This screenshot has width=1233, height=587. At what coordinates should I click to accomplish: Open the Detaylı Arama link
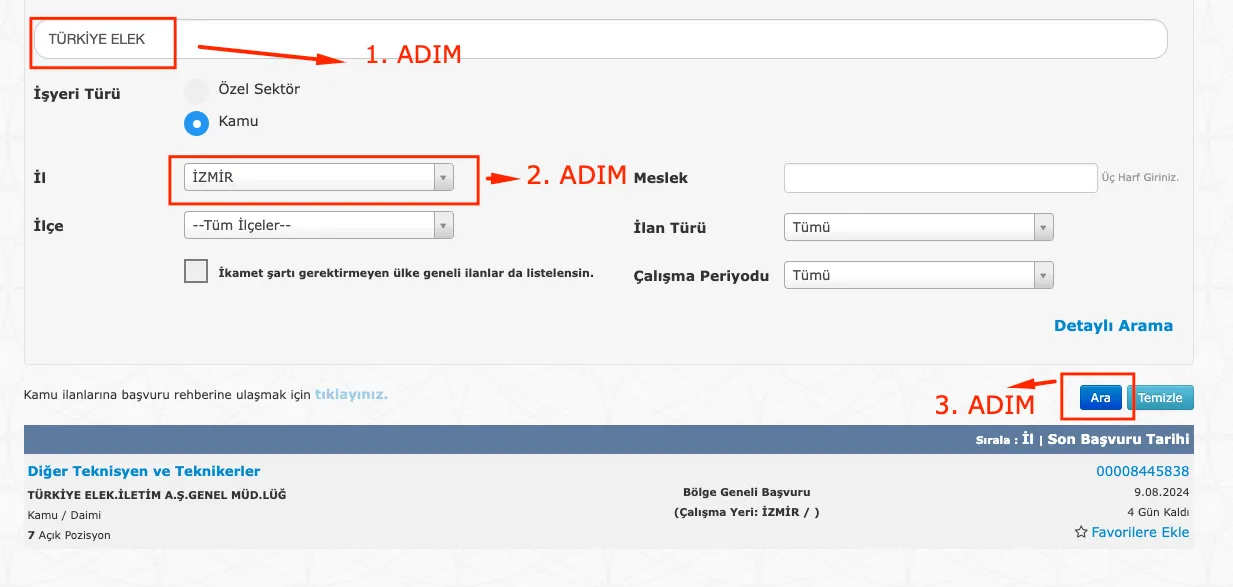(1113, 326)
